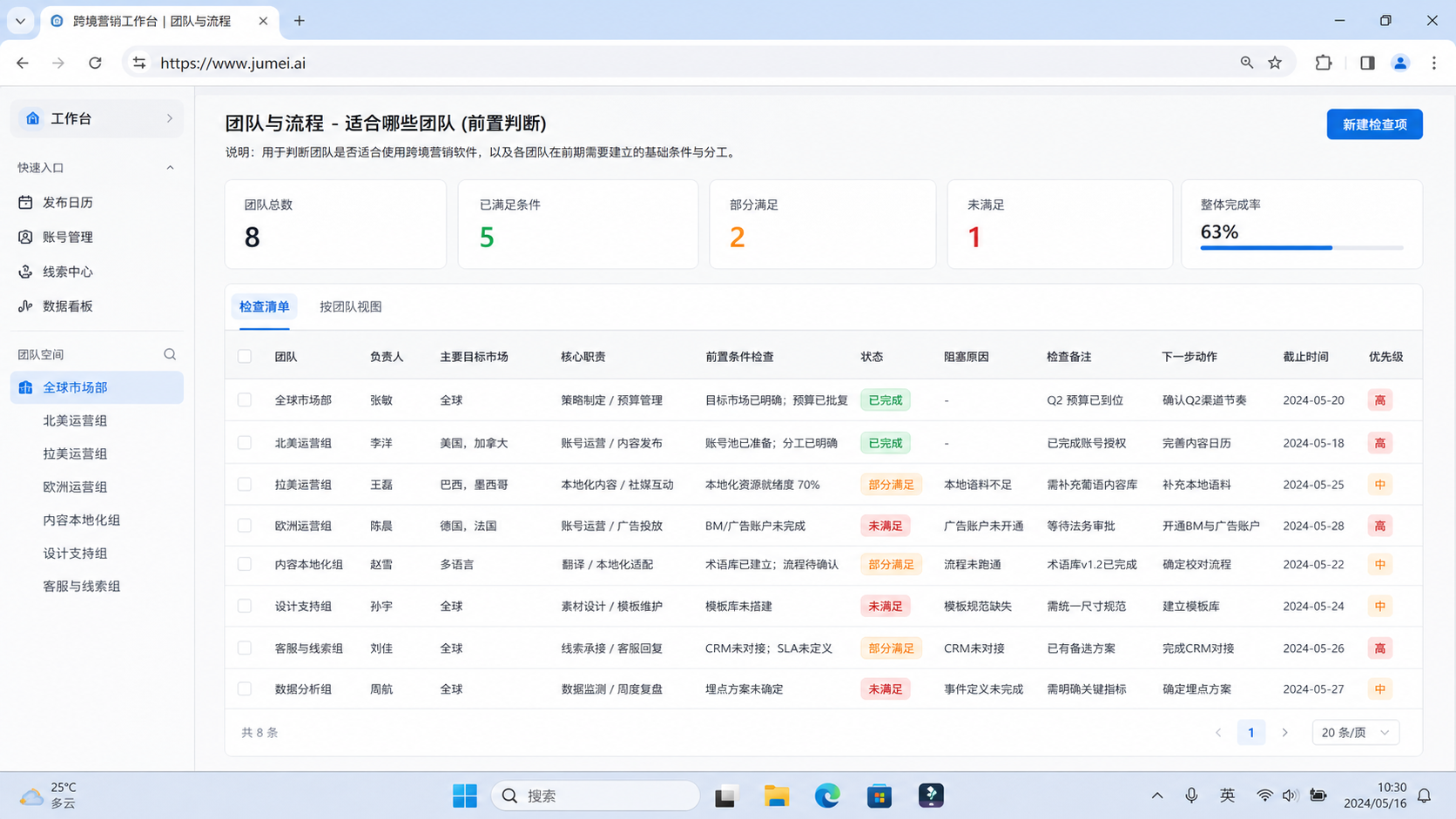
Task: Go to the next page arrow
Action: pyautogui.click(x=1284, y=733)
